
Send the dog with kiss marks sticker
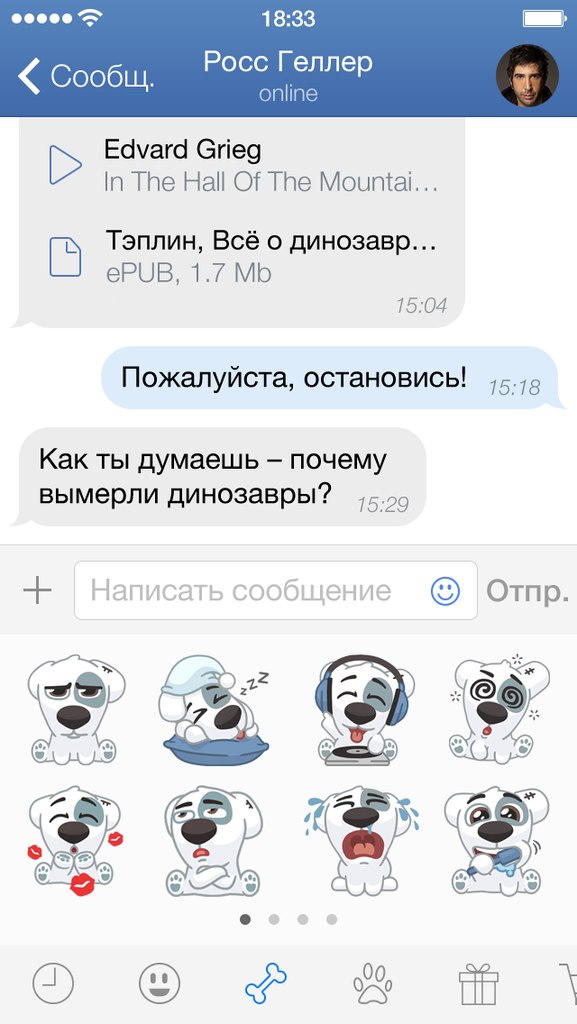[75, 841]
